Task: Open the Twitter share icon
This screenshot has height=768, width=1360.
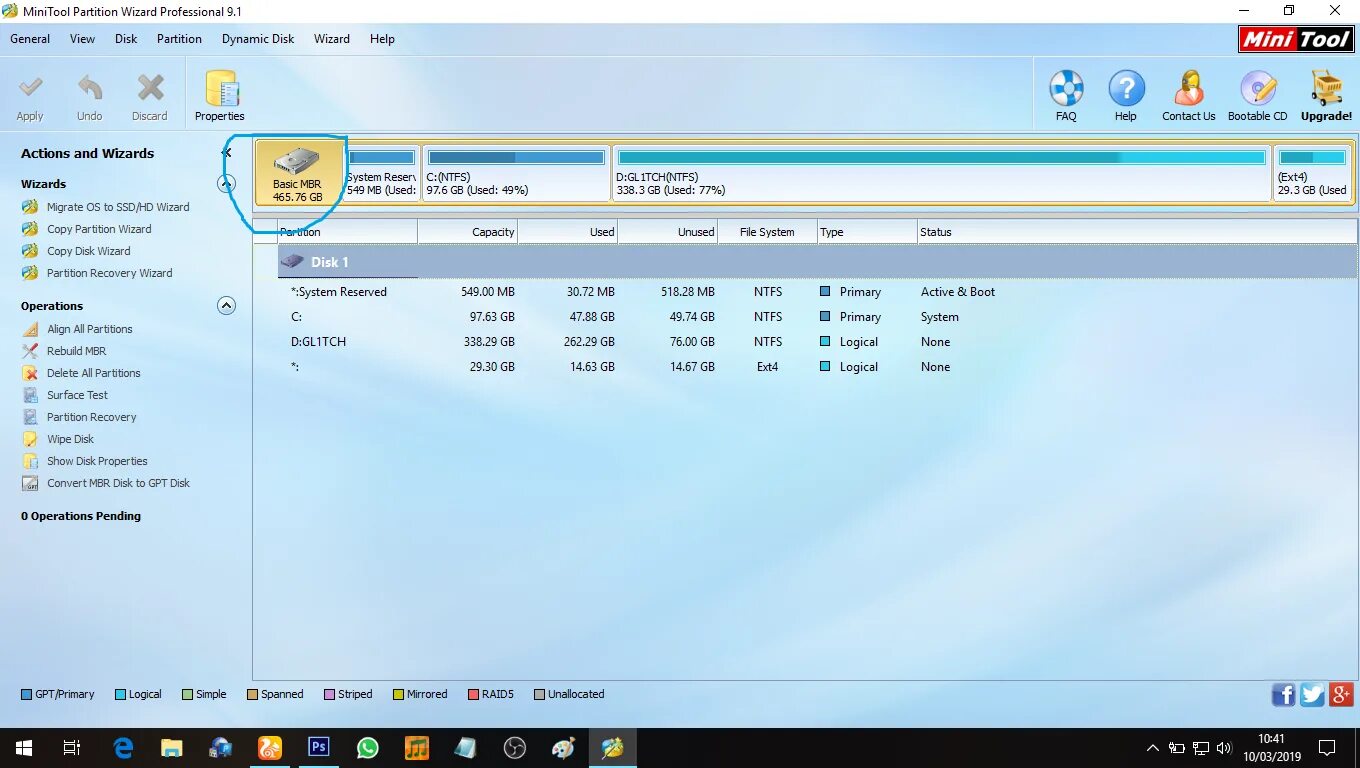Action: (x=1313, y=694)
